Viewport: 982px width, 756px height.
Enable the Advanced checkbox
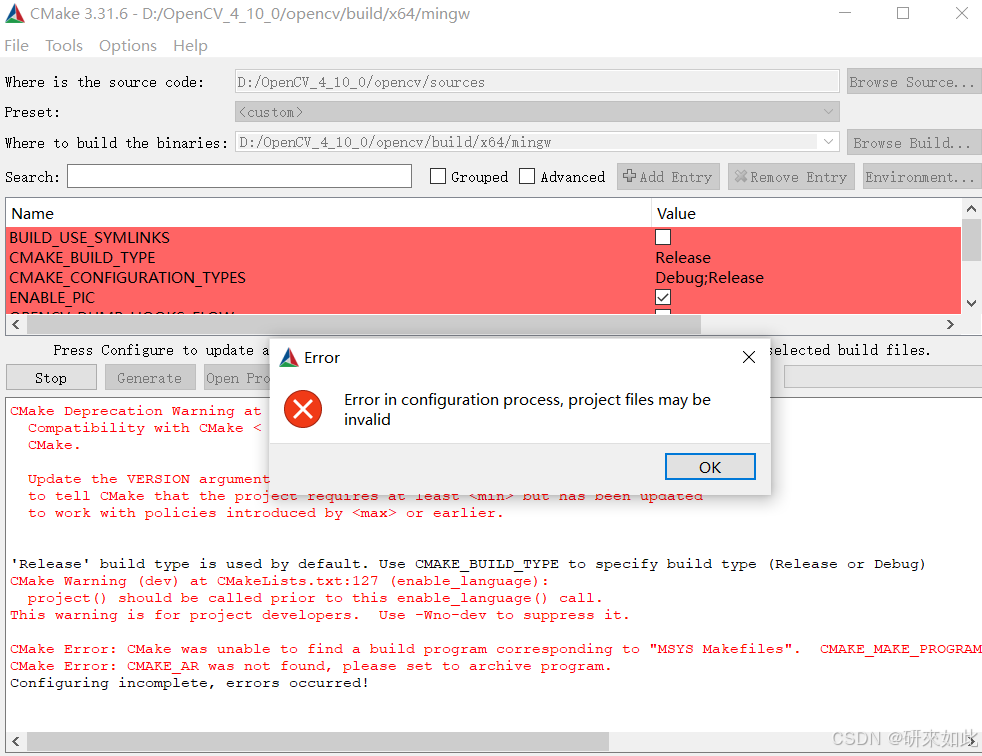click(527, 176)
